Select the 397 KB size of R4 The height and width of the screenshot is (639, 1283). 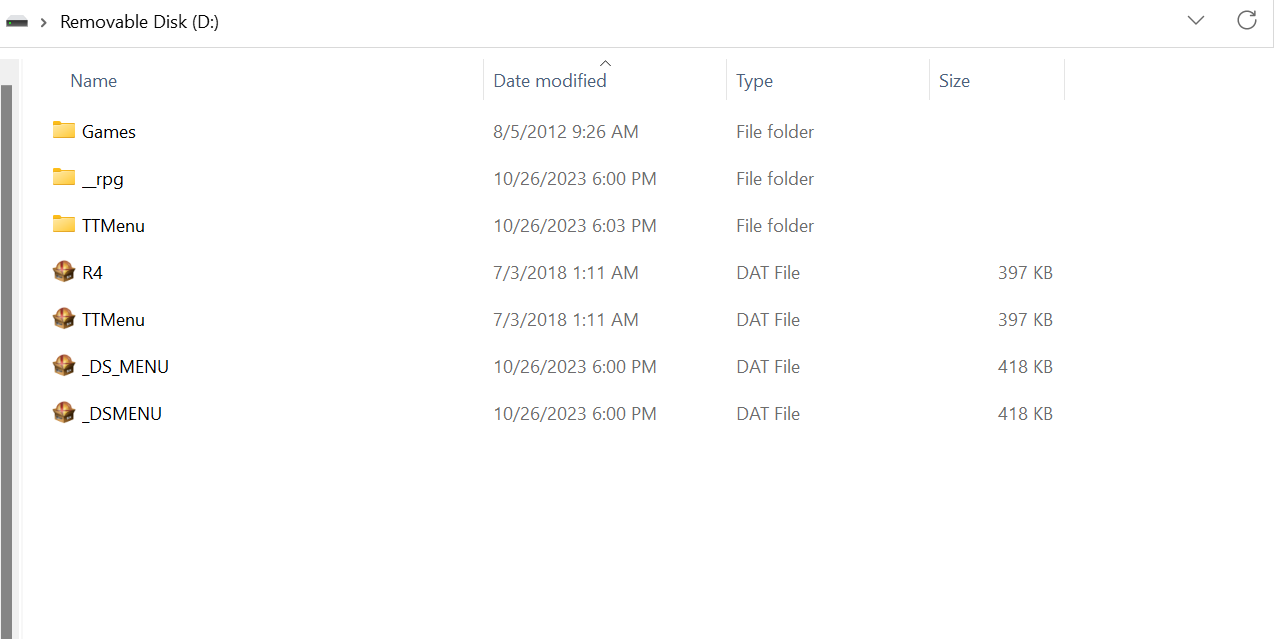pos(1025,273)
